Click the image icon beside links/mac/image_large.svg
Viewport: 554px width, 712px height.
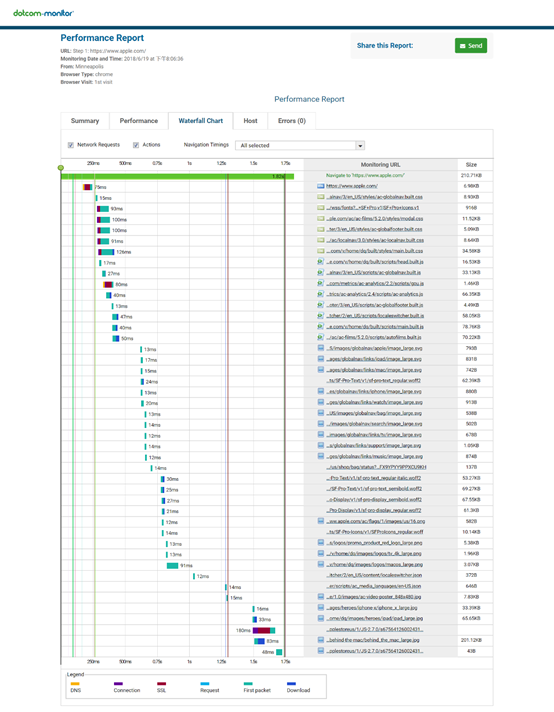tap(321, 370)
